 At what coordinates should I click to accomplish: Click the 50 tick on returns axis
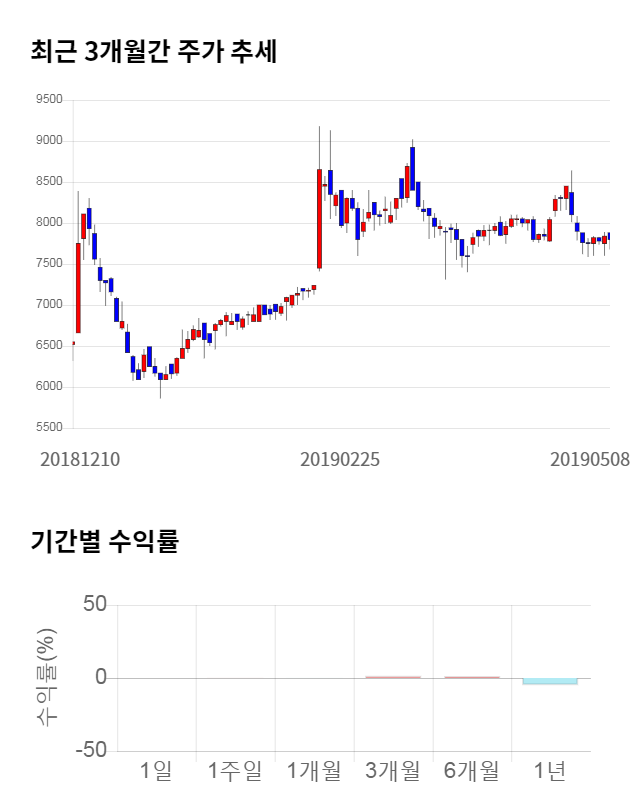95,605
